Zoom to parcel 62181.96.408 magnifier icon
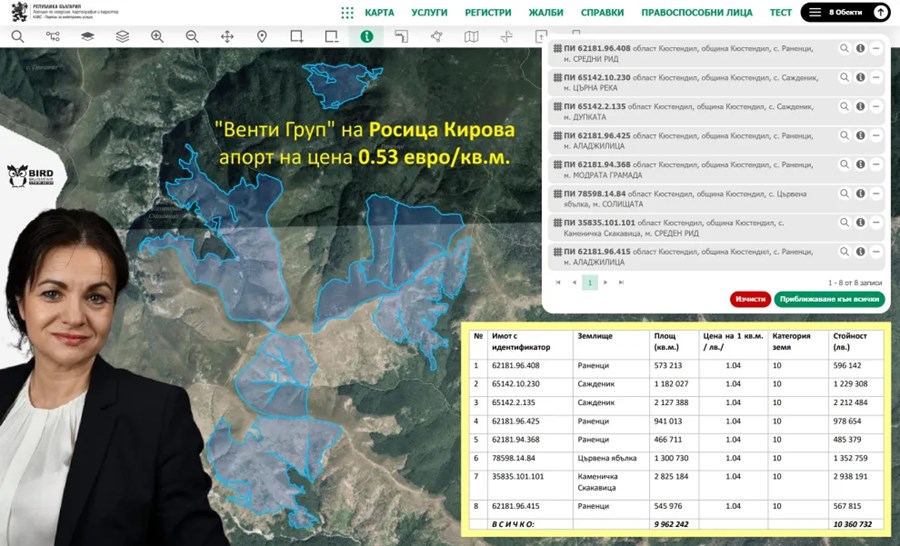 [844, 48]
